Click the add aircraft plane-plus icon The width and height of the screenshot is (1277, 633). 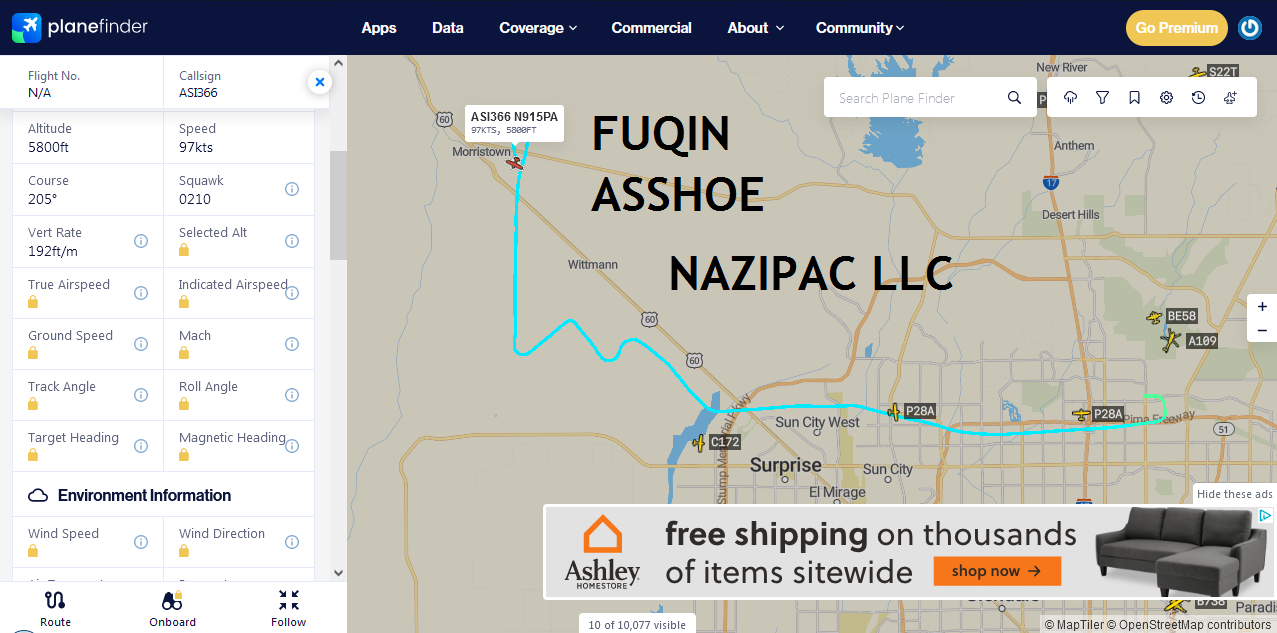pos(1230,98)
